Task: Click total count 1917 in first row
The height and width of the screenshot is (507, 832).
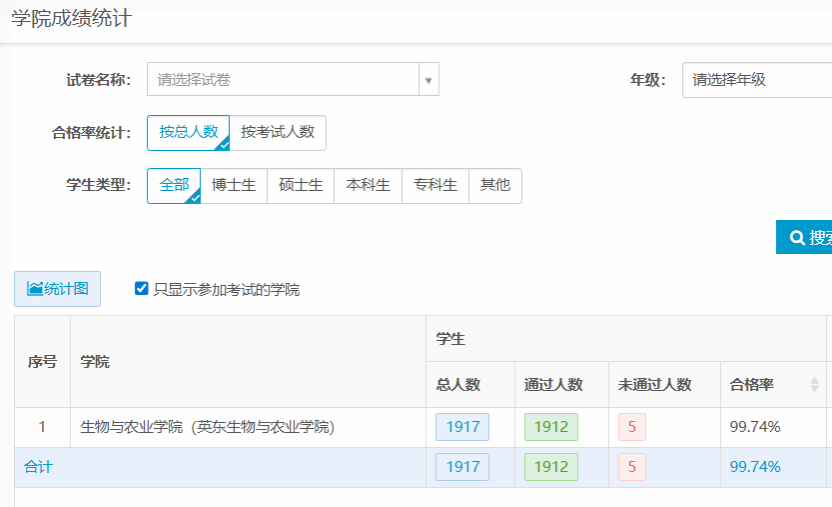Action: [462, 427]
